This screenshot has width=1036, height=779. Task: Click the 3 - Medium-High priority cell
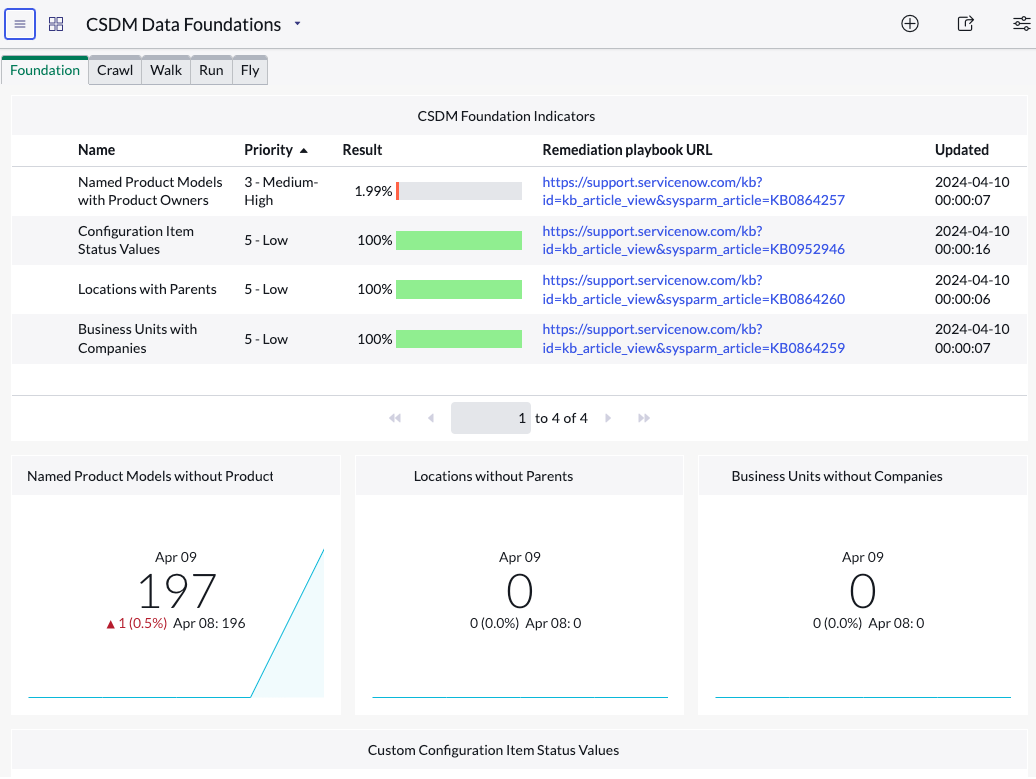(281, 191)
